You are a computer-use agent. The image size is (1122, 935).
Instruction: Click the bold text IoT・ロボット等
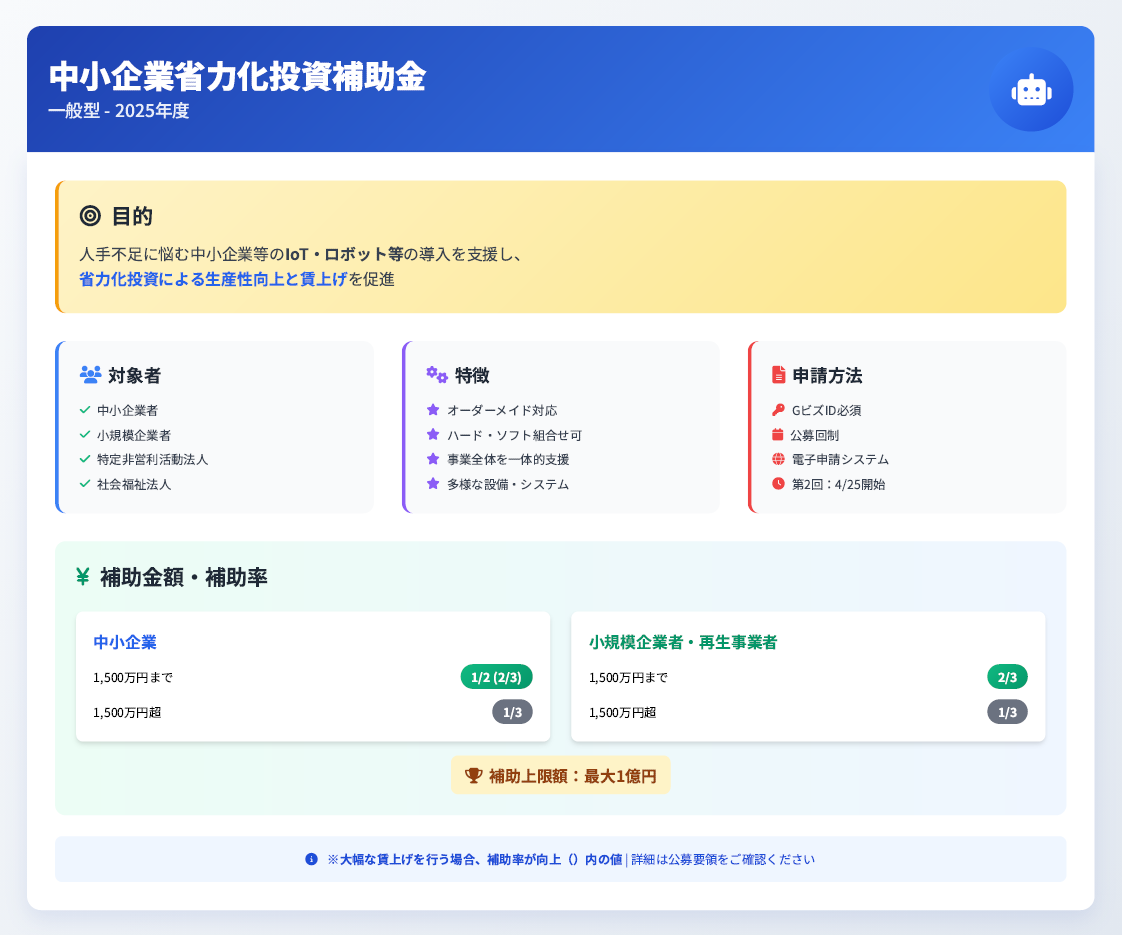344,255
